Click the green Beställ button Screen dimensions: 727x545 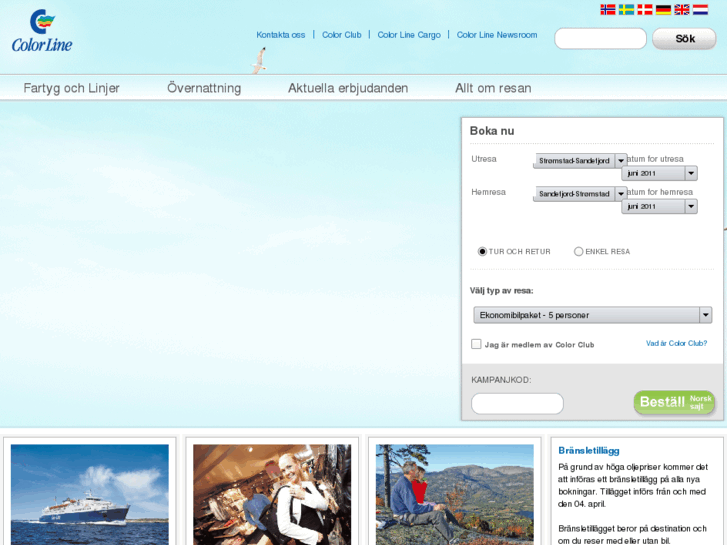point(675,402)
